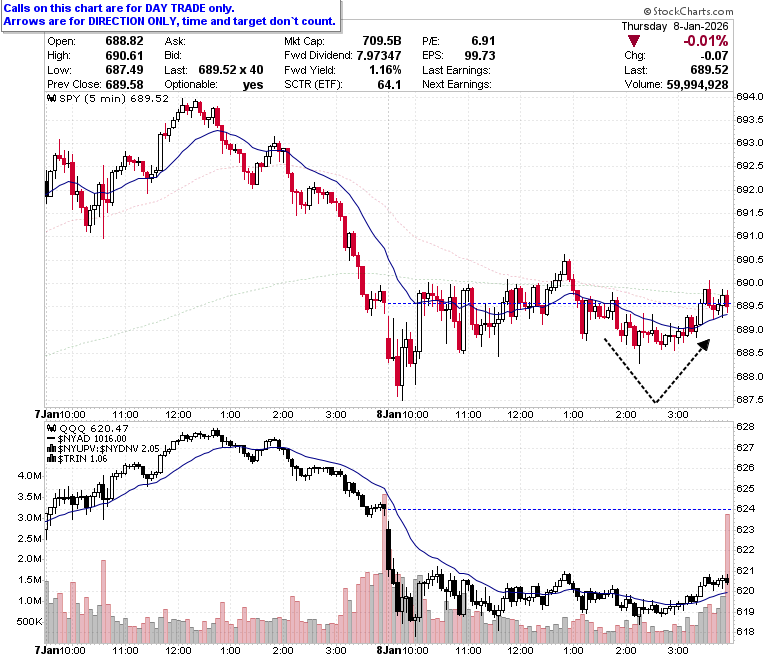Click the Thursday 8-Jan-2026 date label
This screenshot has width=780, height=659.
point(675,26)
